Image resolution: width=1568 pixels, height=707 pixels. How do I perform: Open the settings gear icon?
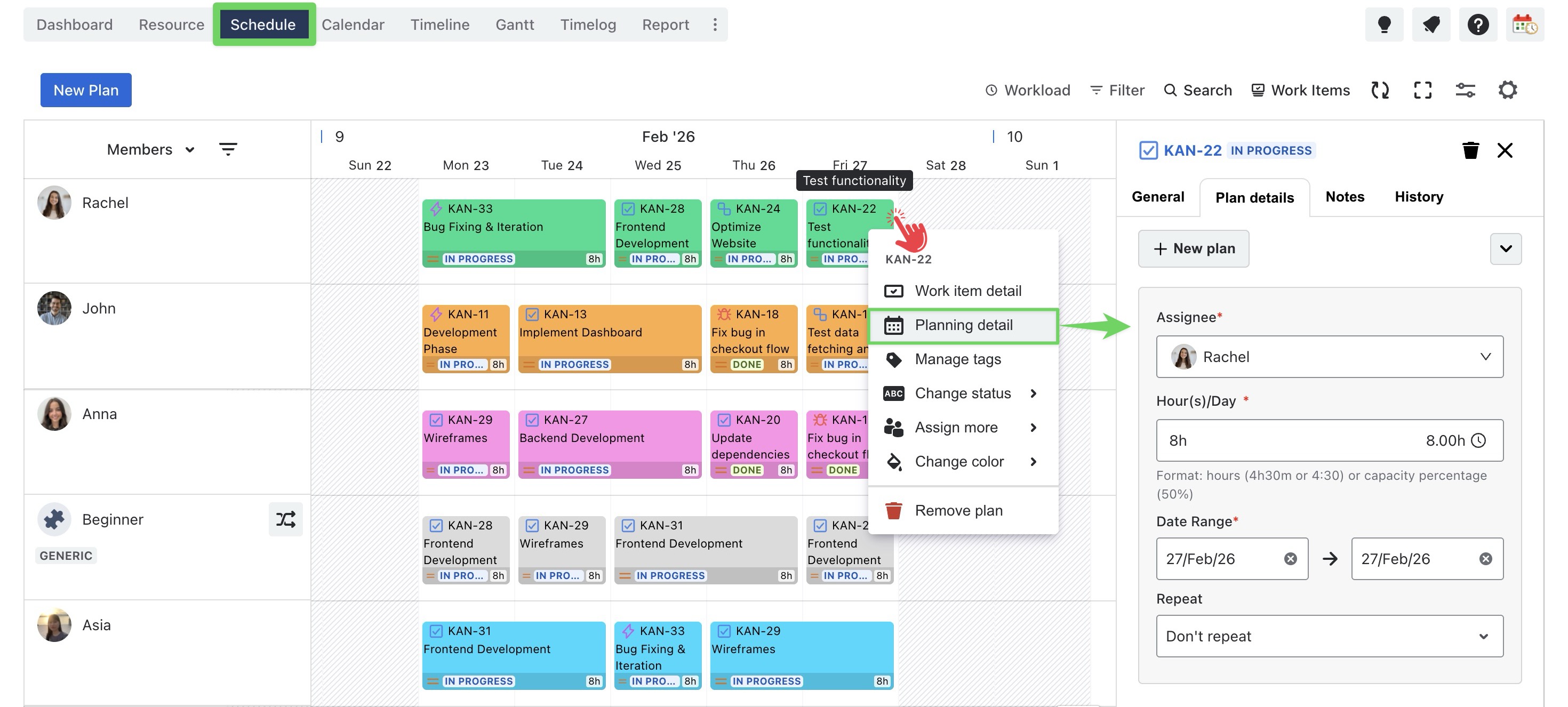pyautogui.click(x=1507, y=91)
